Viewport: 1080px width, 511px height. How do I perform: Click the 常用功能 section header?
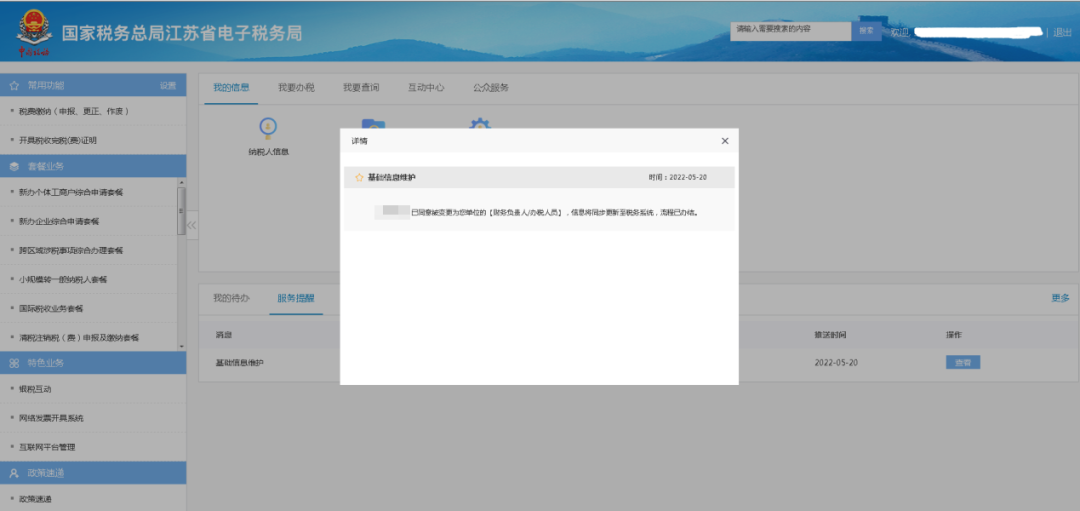93,85
